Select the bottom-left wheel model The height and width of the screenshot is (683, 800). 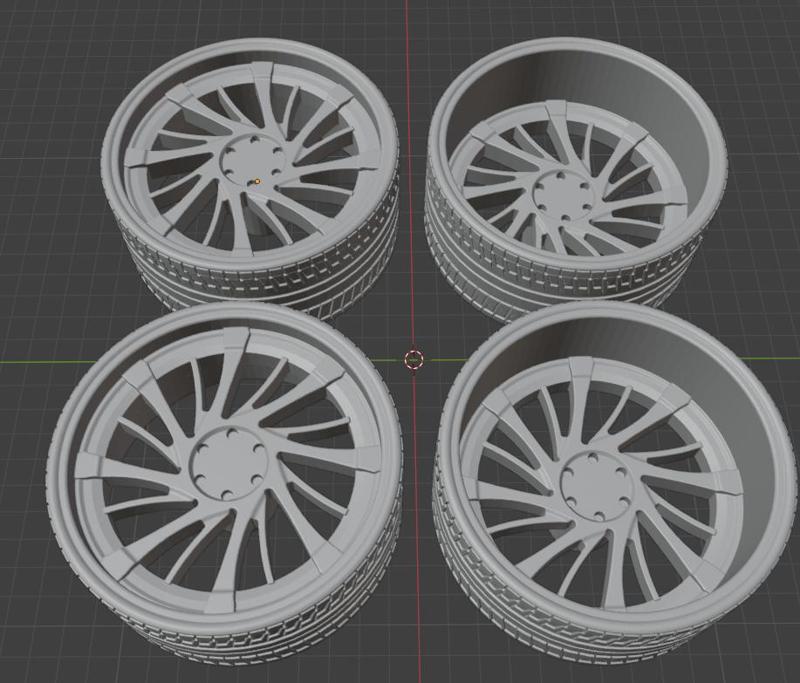[x=224, y=482]
